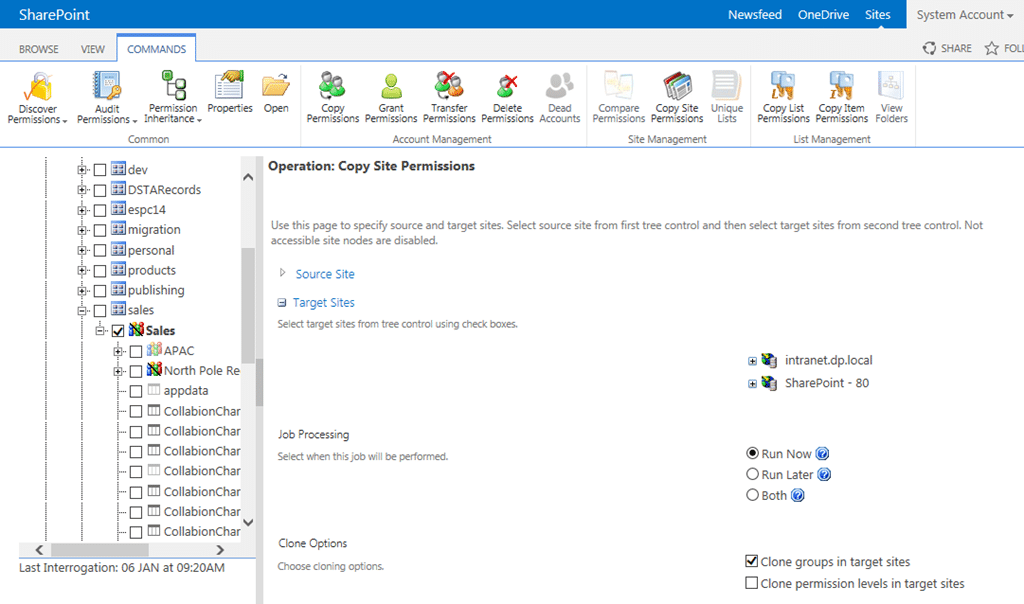
Task: Click help icon next to Run Now
Action: [822, 454]
